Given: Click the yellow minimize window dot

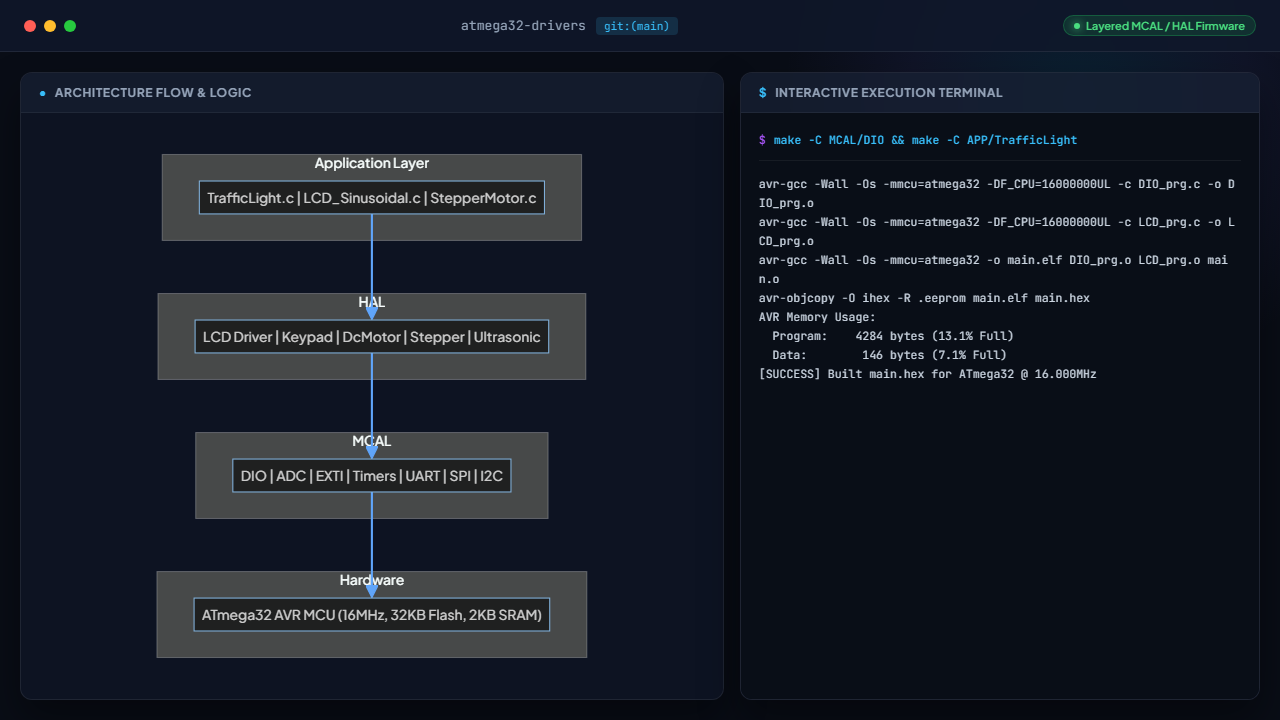Looking at the screenshot, I should pyautogui.click(x=50, y=26).
